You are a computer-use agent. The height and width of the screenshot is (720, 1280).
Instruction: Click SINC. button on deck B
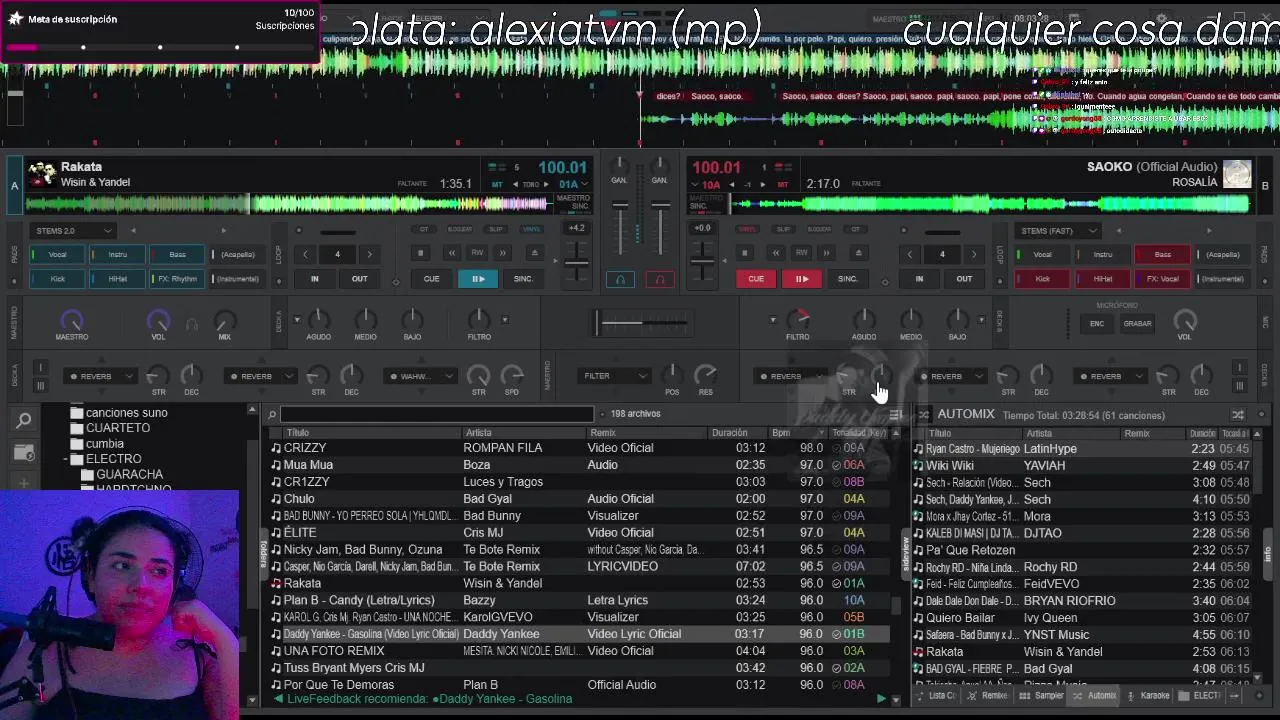pos(847,279)
